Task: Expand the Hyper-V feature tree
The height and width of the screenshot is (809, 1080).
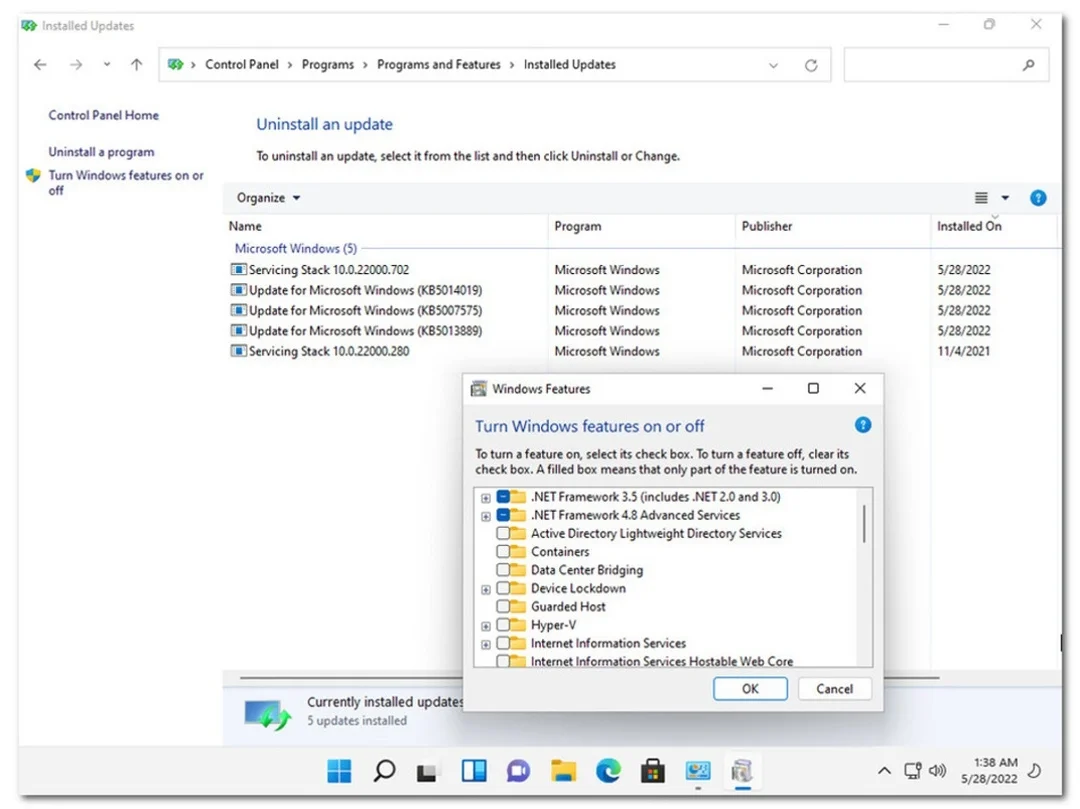Action: (486, 626)
